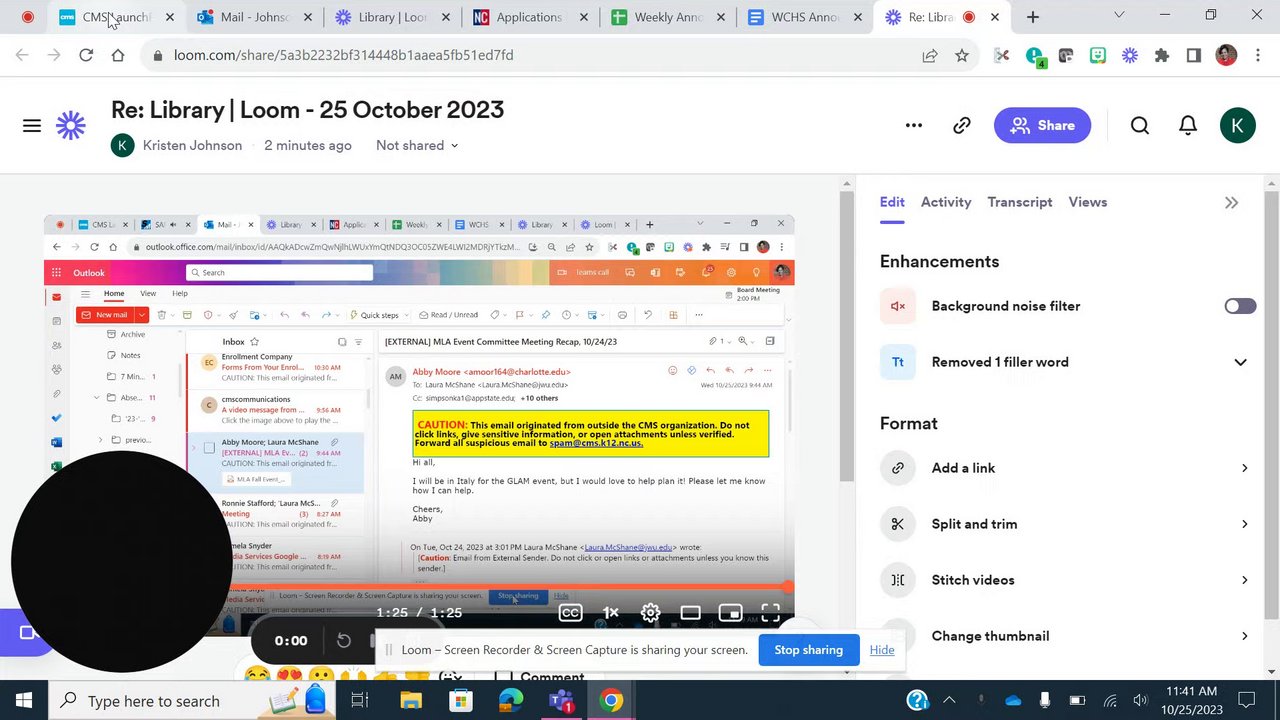Go to Loom home via the logo
This screenshot has width=1280, height=720.
click(71, 125)
